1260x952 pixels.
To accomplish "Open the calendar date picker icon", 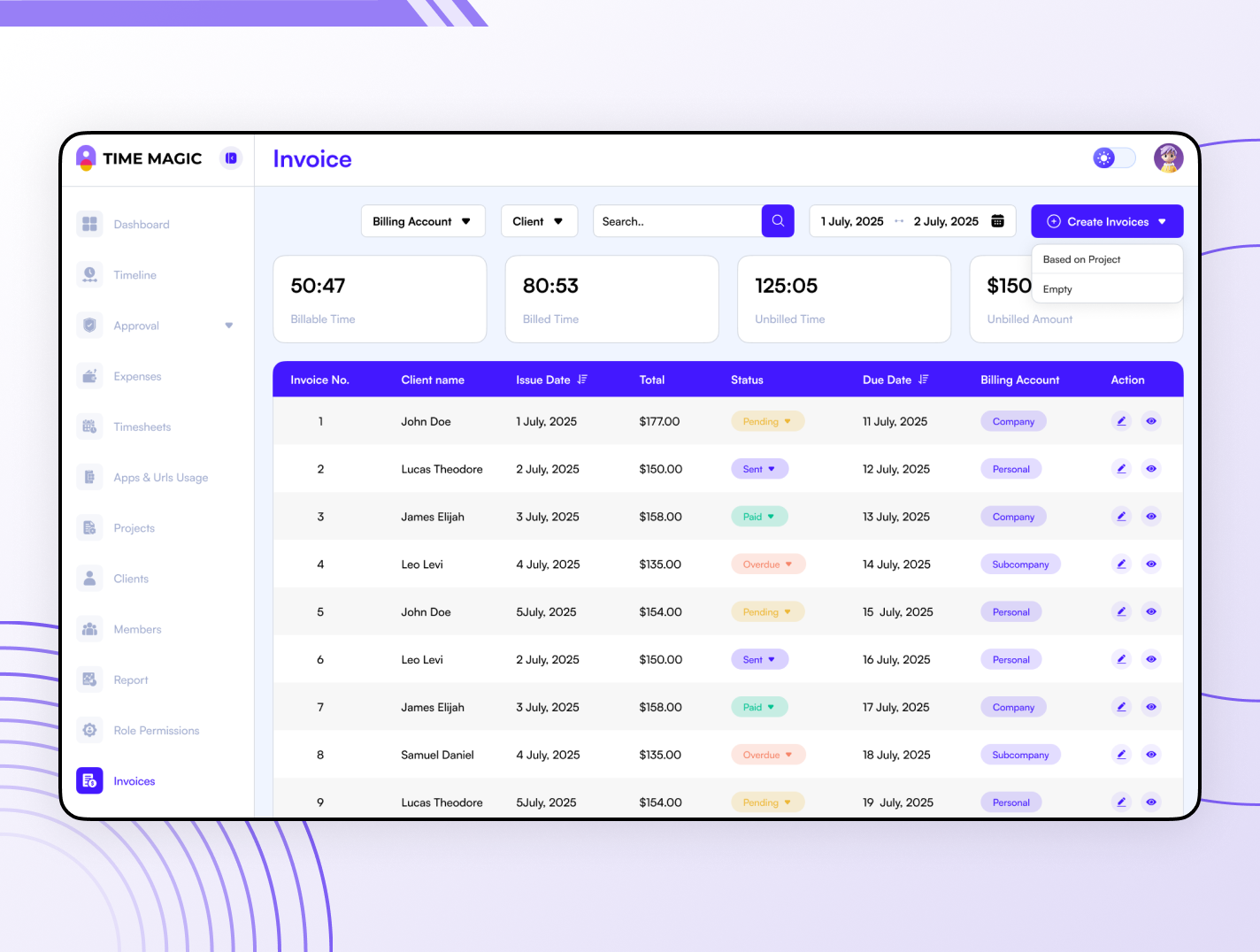I will pyautogui.click(x=997, y=221).
